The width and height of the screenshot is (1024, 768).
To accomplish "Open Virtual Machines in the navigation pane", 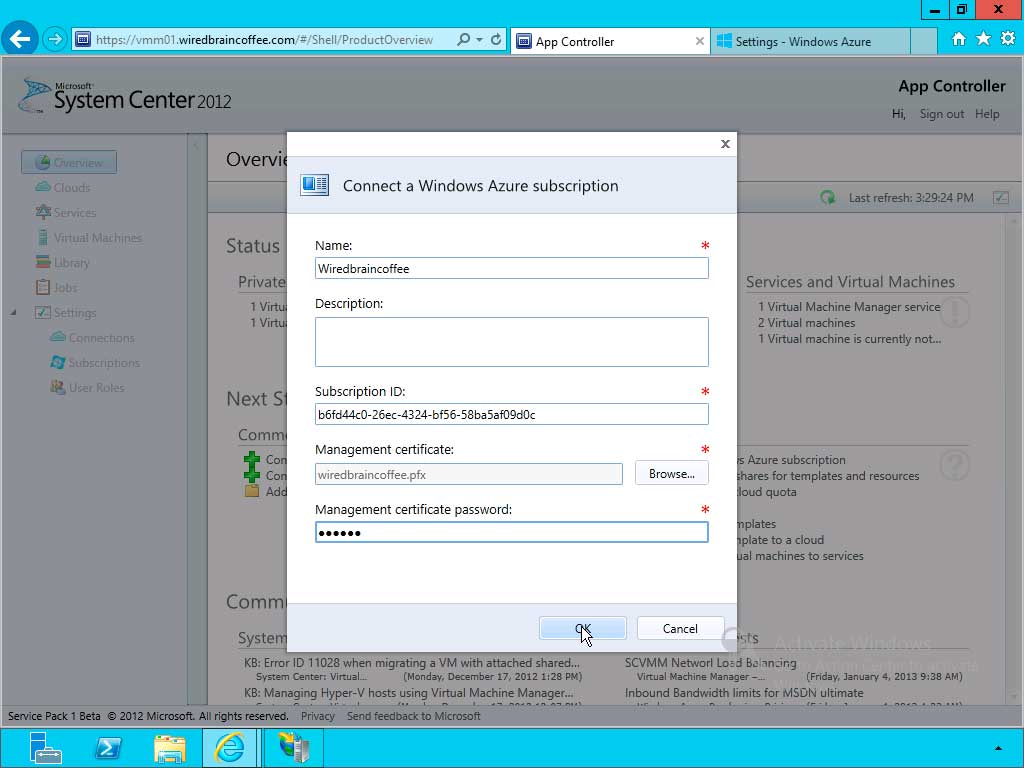I will [89, 238].
